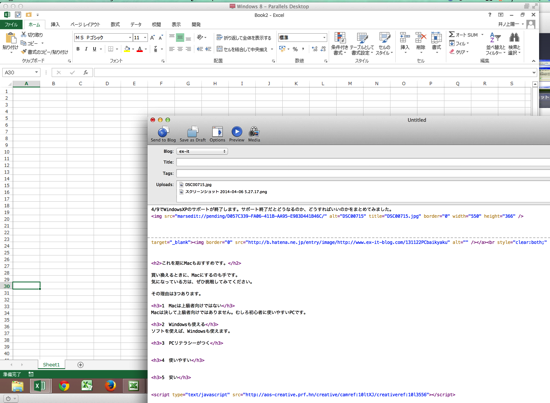
Task: Align cell text left
Action: pyautogui.click(x=172, y=49)
